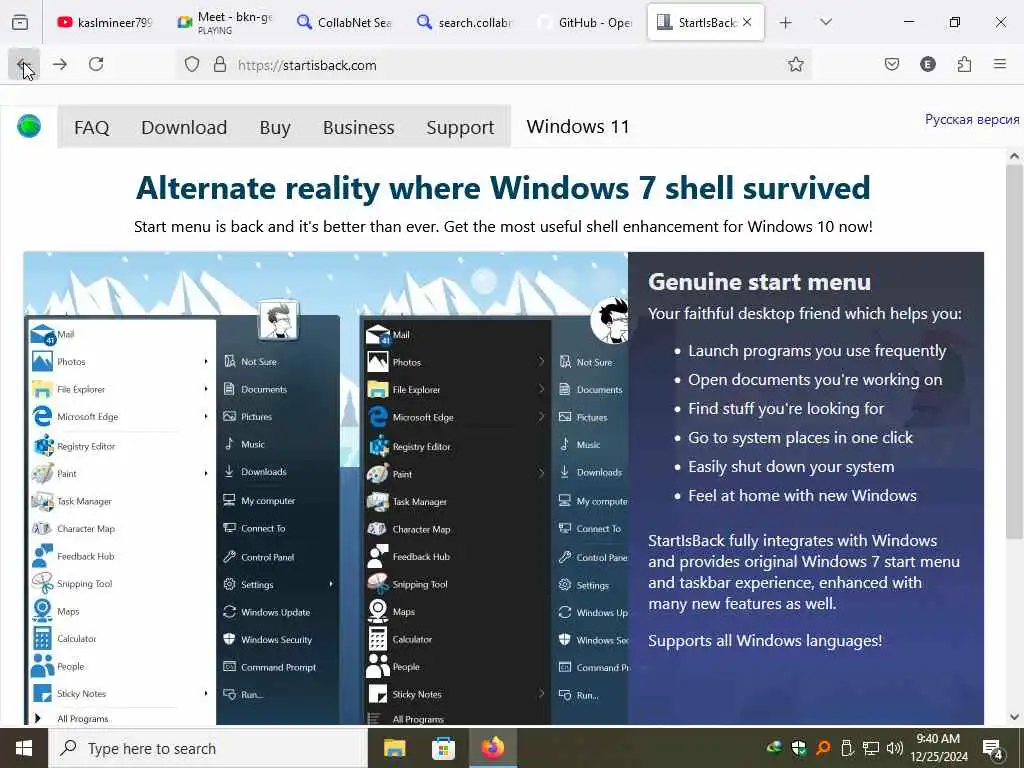1024x768 pixels.
Task: Open the volume speaker tray icon
Action: point(895,748)
